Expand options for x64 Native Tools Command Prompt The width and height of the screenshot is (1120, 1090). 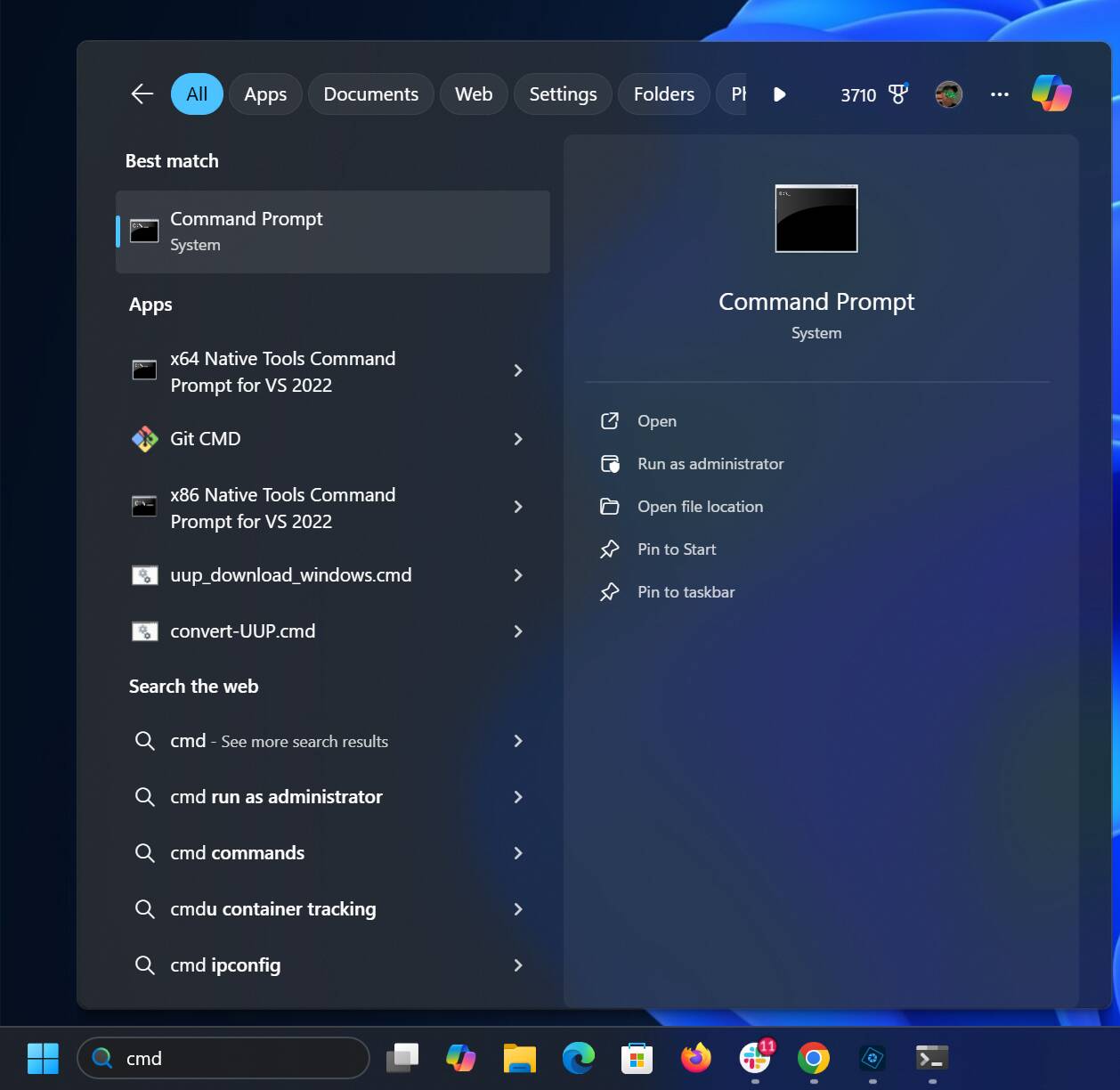point(518,370)
